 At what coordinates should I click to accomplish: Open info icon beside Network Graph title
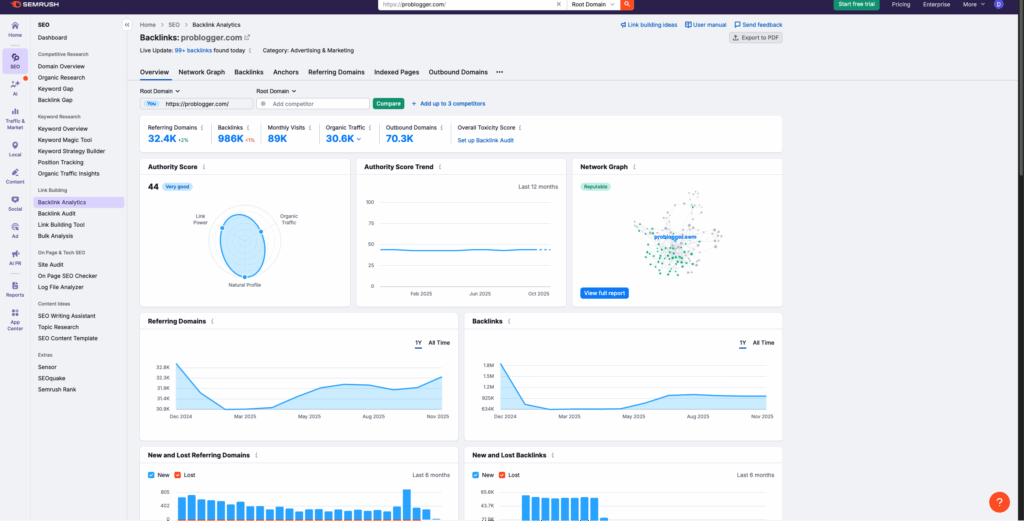[x=635, y=167]
